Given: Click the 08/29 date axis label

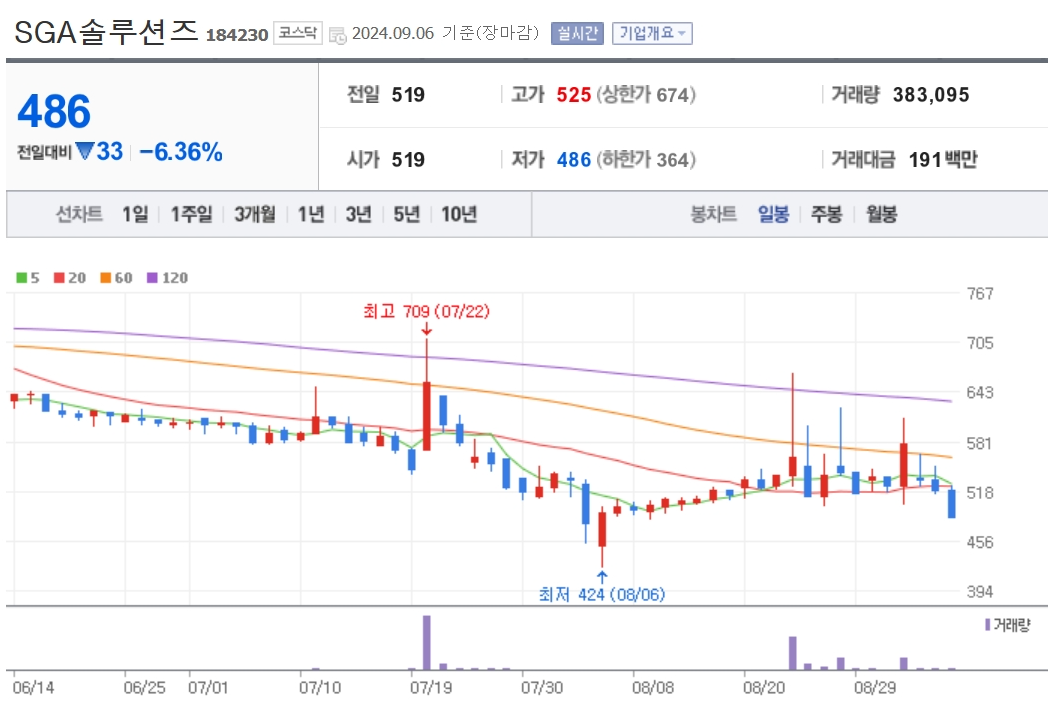Looking at the screenshot, I should coord(874,687).
